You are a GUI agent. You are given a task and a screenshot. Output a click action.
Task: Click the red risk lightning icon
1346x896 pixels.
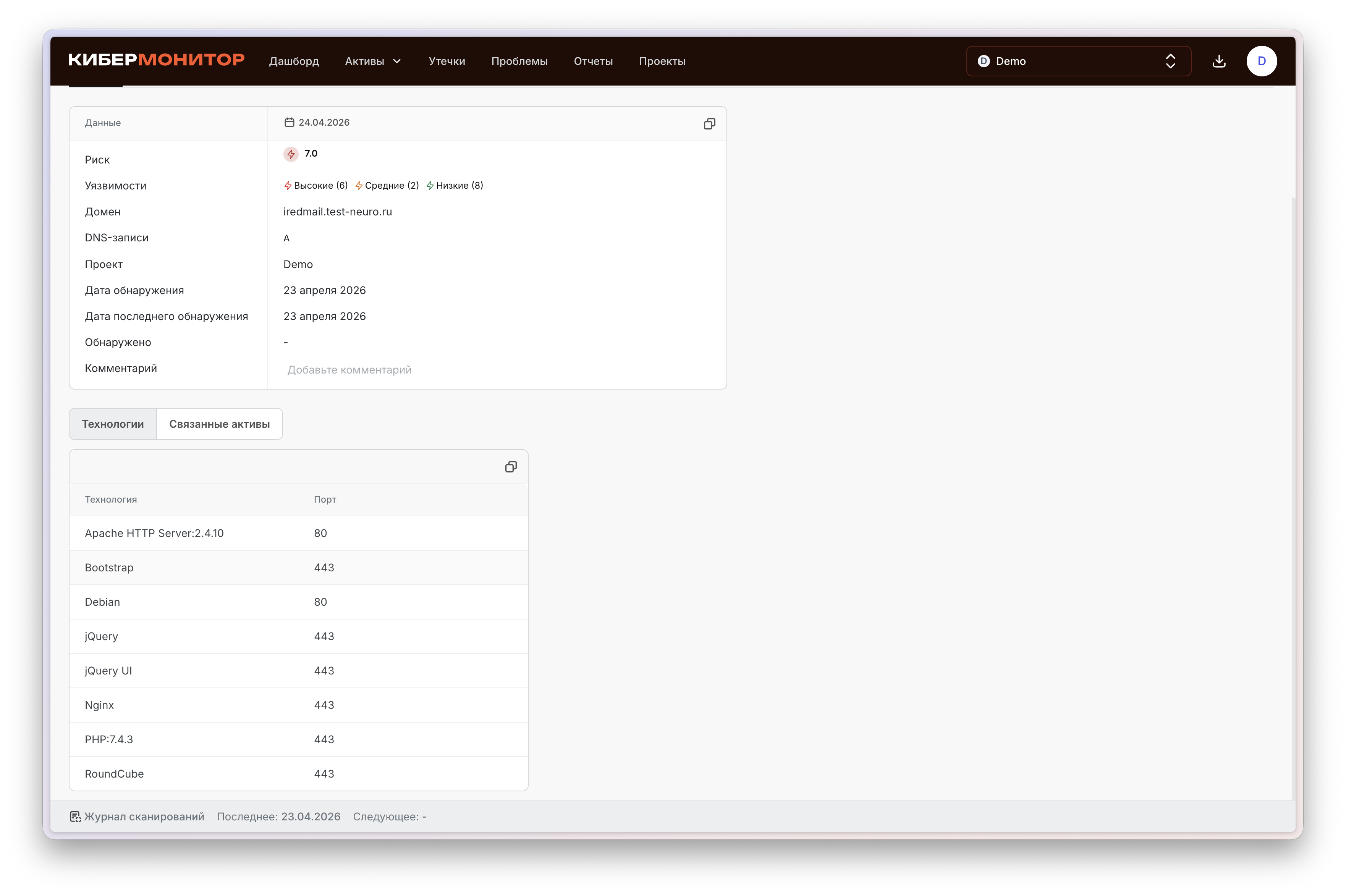291,154
